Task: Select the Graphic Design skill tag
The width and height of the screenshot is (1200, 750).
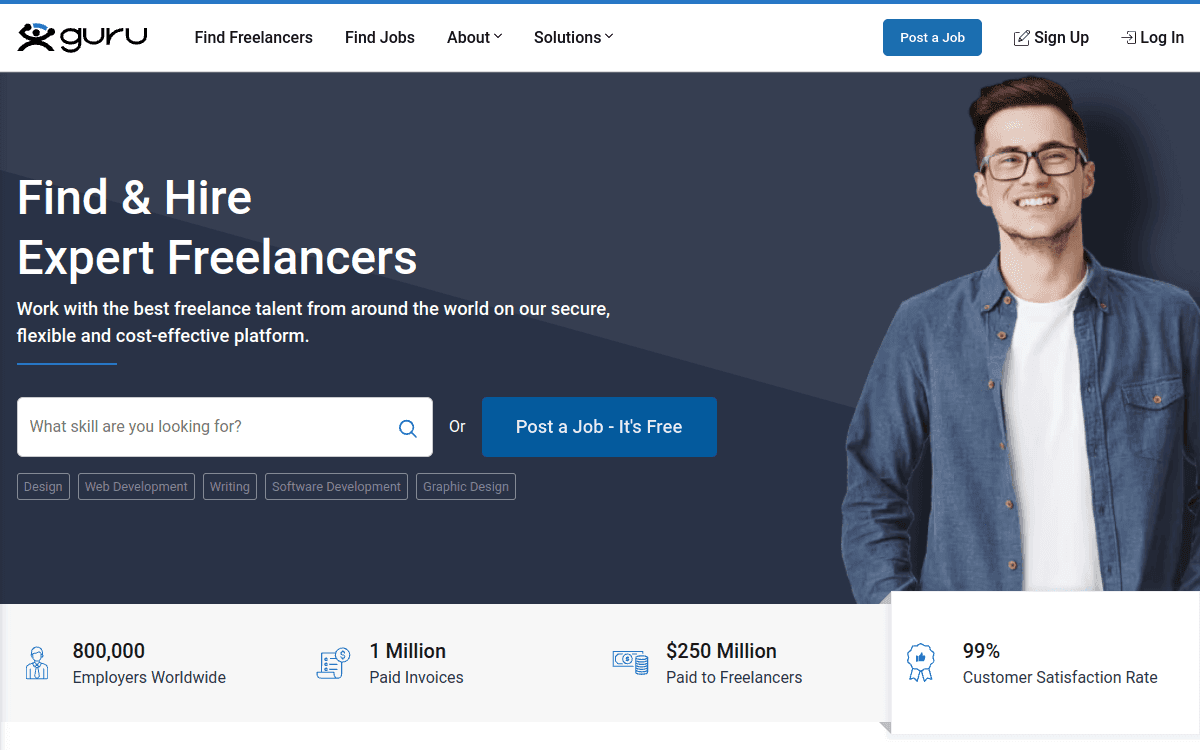Action: (x=465, y=487)
